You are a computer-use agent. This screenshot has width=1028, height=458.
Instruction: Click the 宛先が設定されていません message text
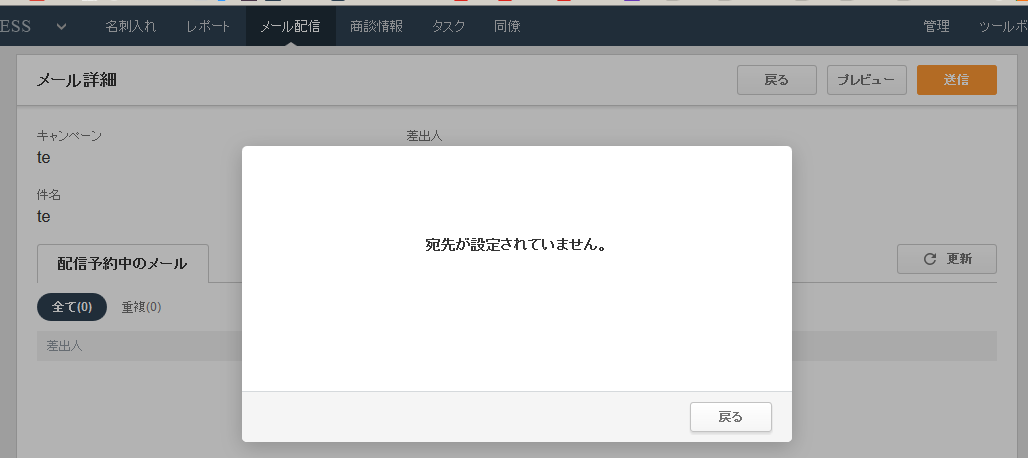coord(516,245)
